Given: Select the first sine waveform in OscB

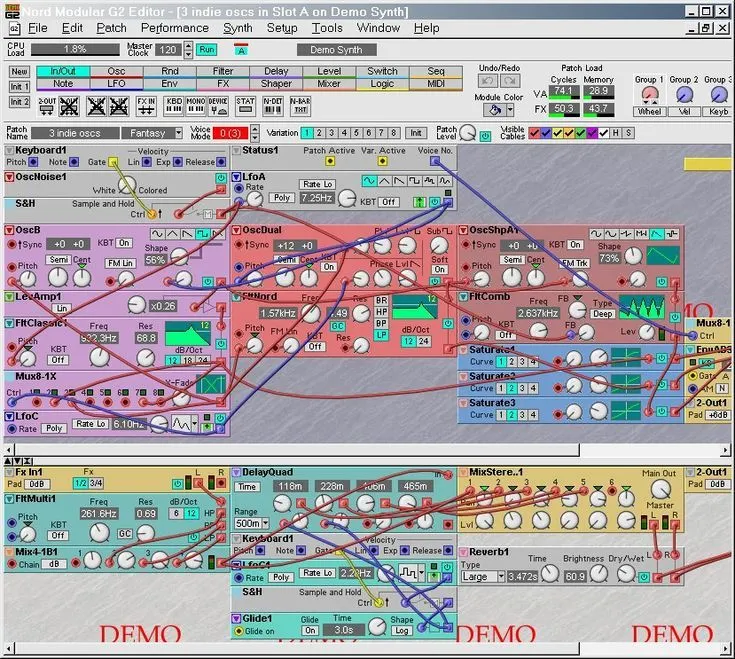Looking at the screenshot, I should 157,233.
